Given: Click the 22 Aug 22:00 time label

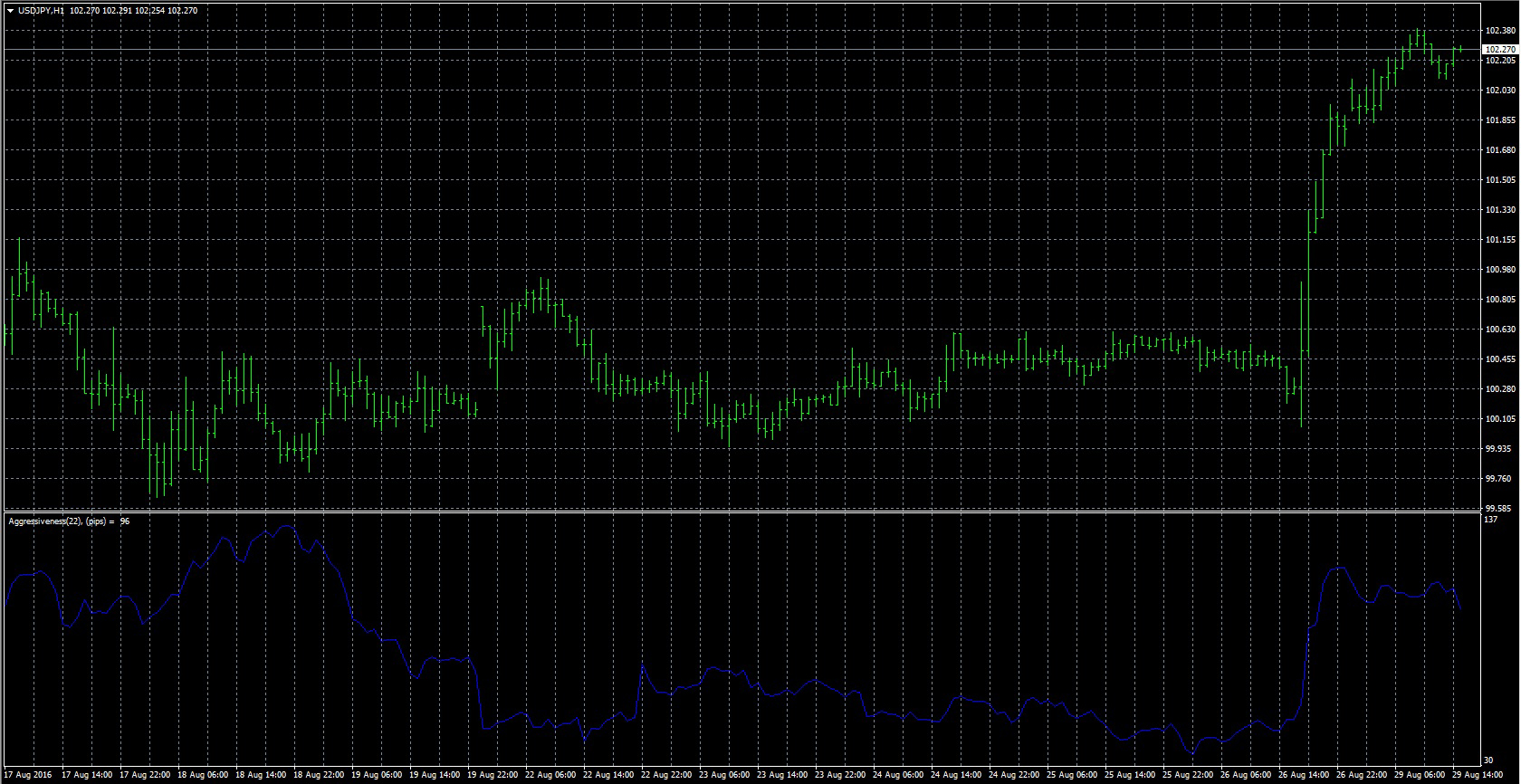Looking at the screenshot, I should click(666, 776).
